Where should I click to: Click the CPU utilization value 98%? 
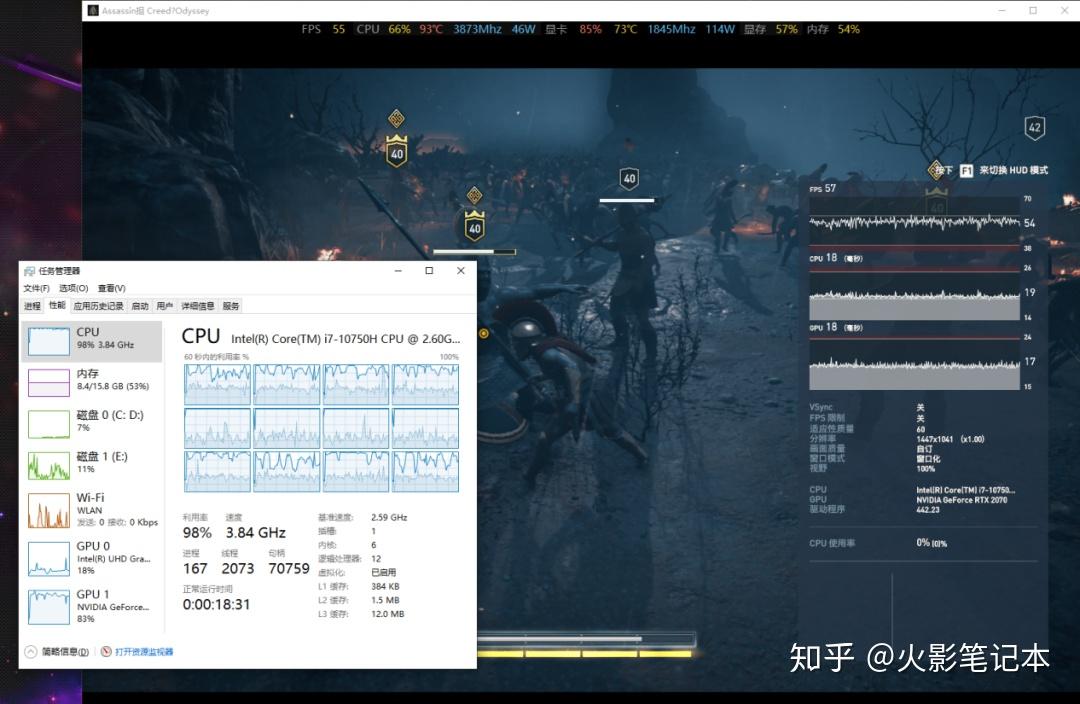coord(197,532)
